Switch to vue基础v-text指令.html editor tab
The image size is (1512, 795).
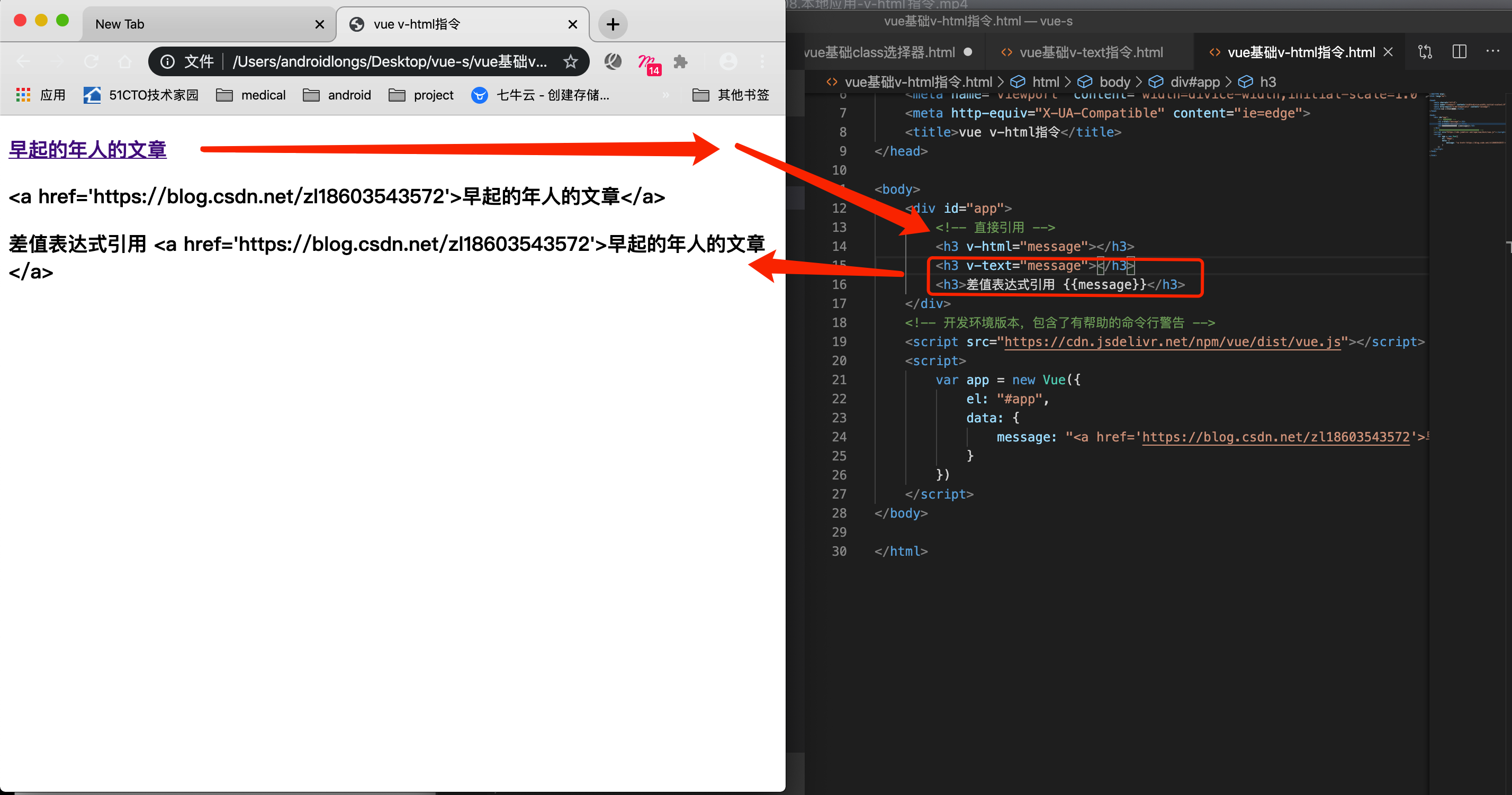pyautogui.click(x=1090, y=53)
